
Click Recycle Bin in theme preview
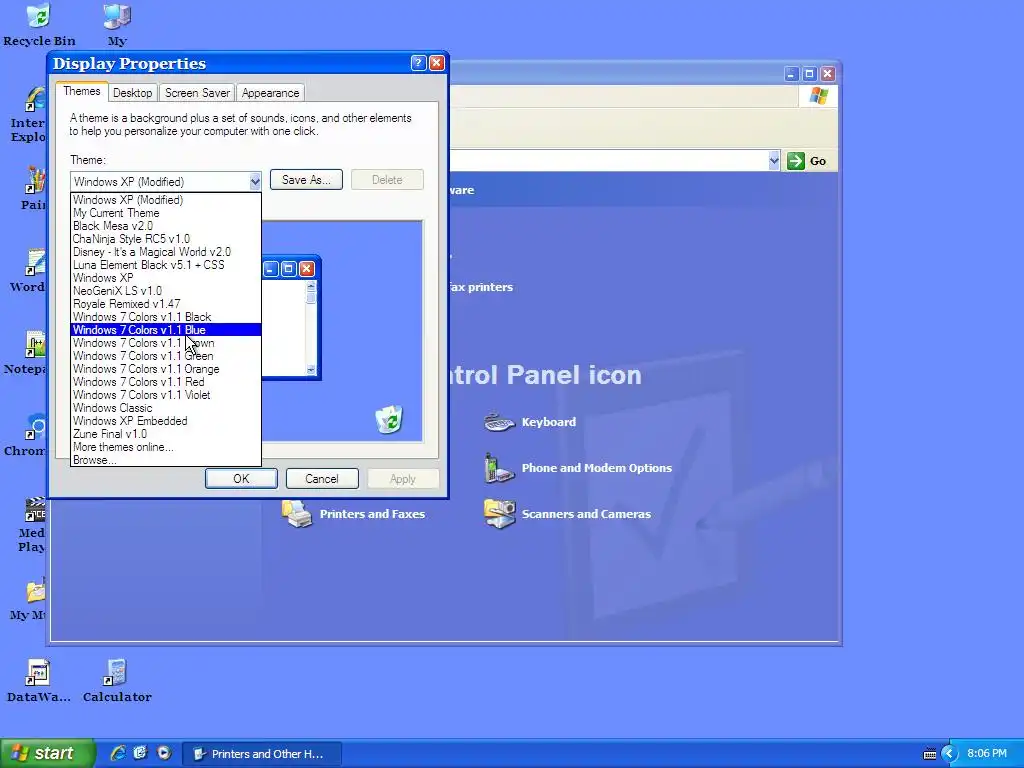tap(389, 419)
